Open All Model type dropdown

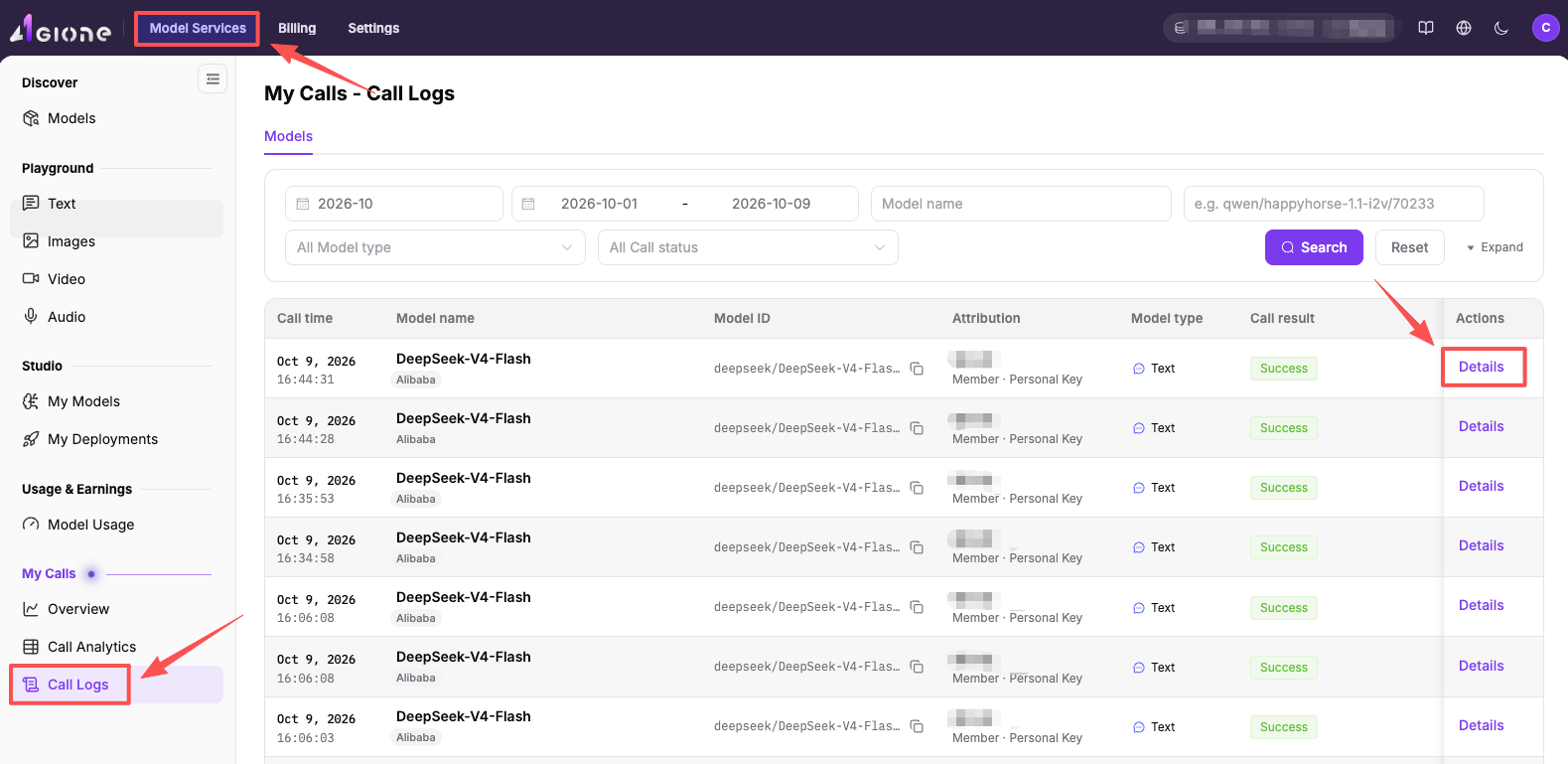(x=436, y=247)
